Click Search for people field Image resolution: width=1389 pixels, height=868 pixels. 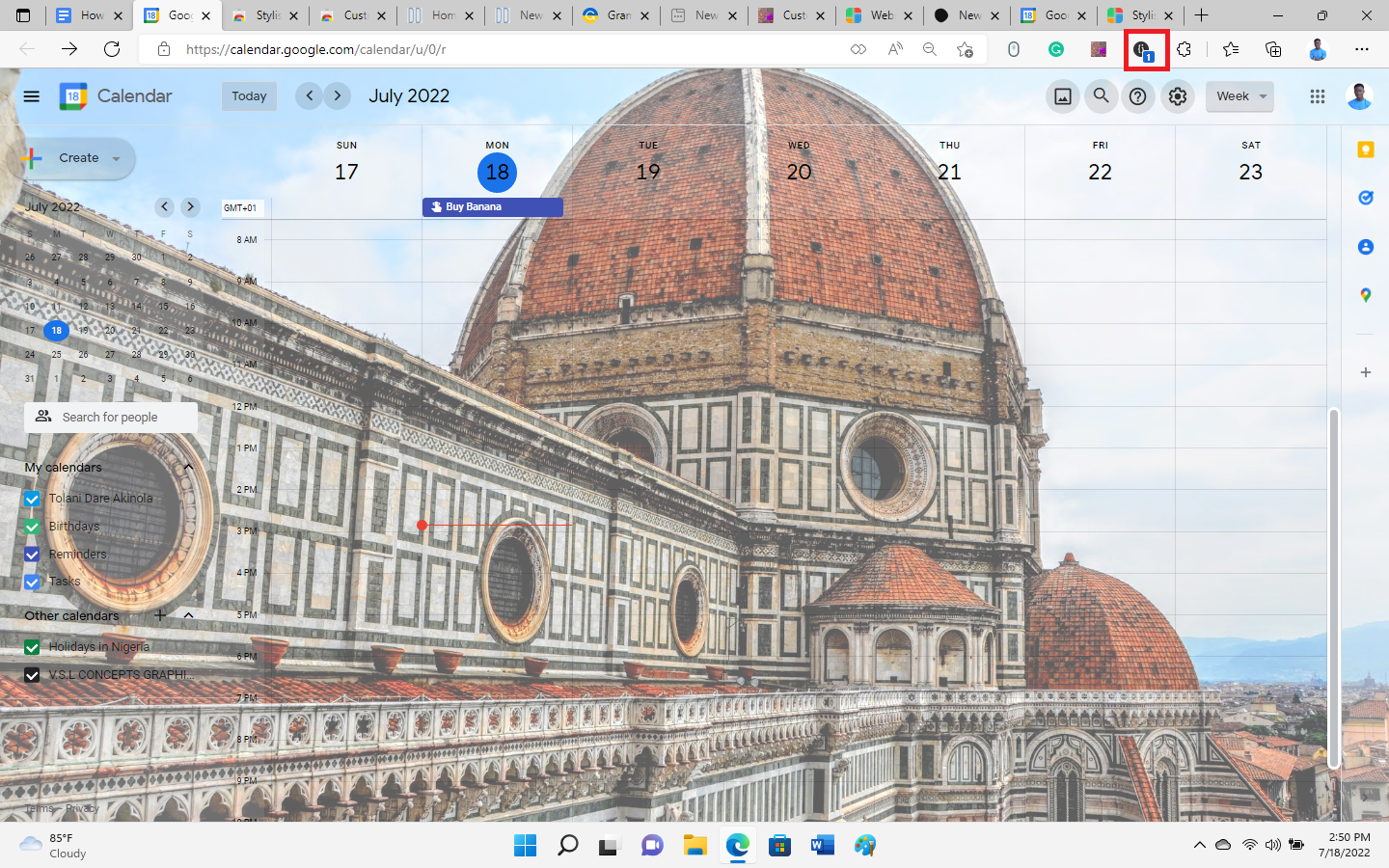[x=111, y=418]
